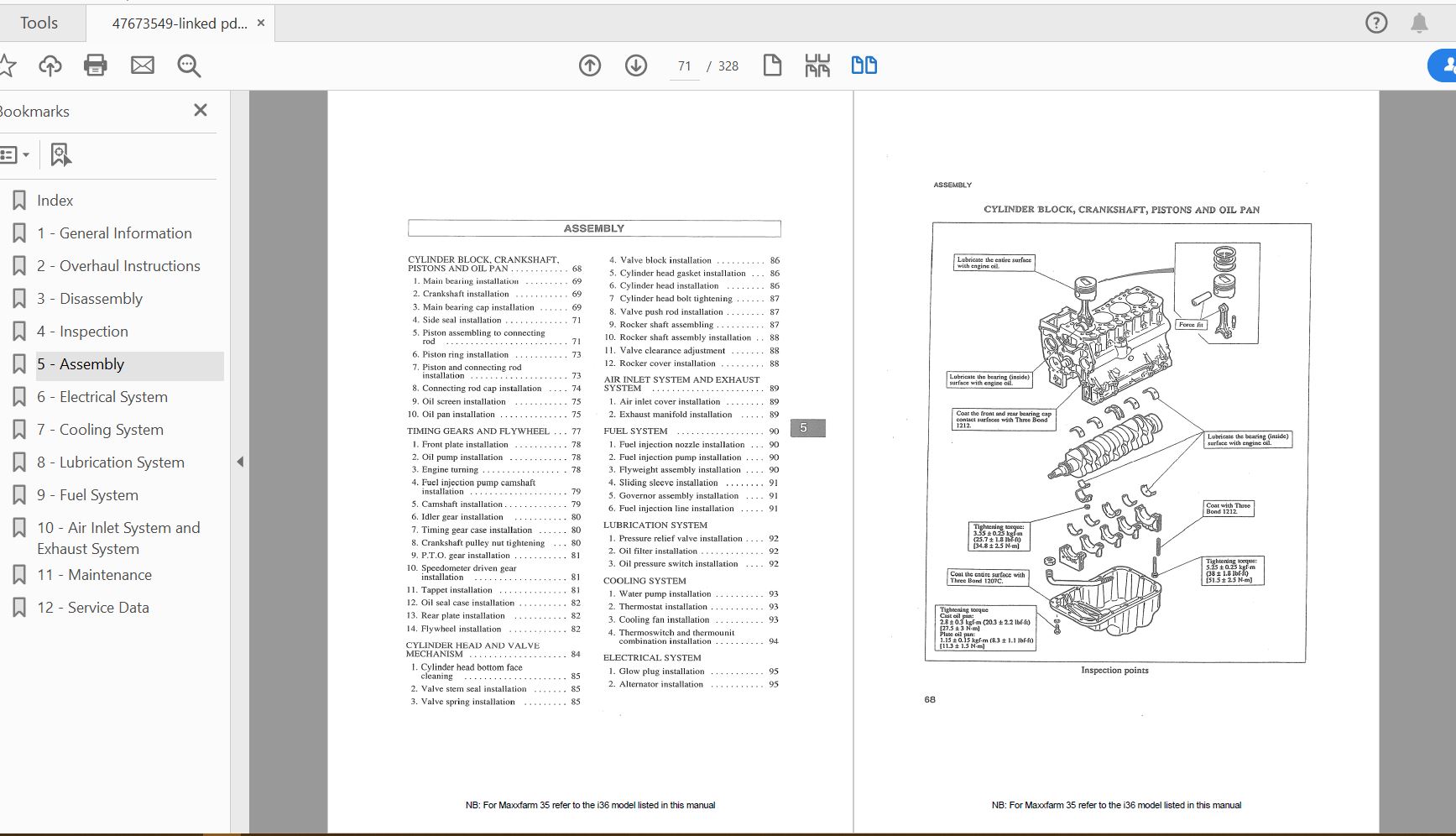Upload the document to cloud storage
Screen dimensions: 1456x836
tap(50, 65)
